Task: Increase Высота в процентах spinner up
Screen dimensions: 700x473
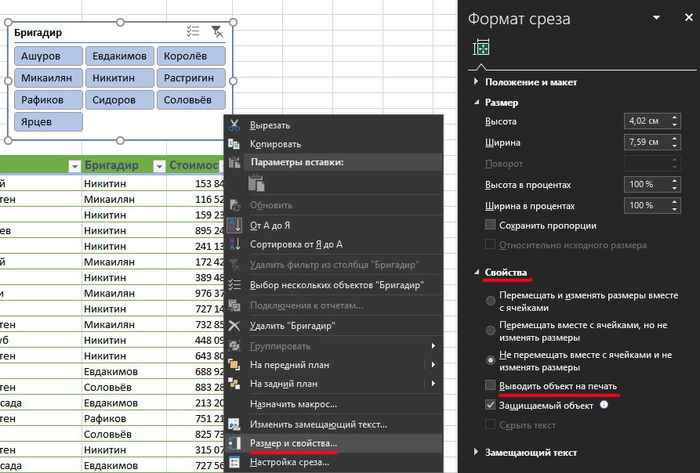Action: (x=675, y=181)
